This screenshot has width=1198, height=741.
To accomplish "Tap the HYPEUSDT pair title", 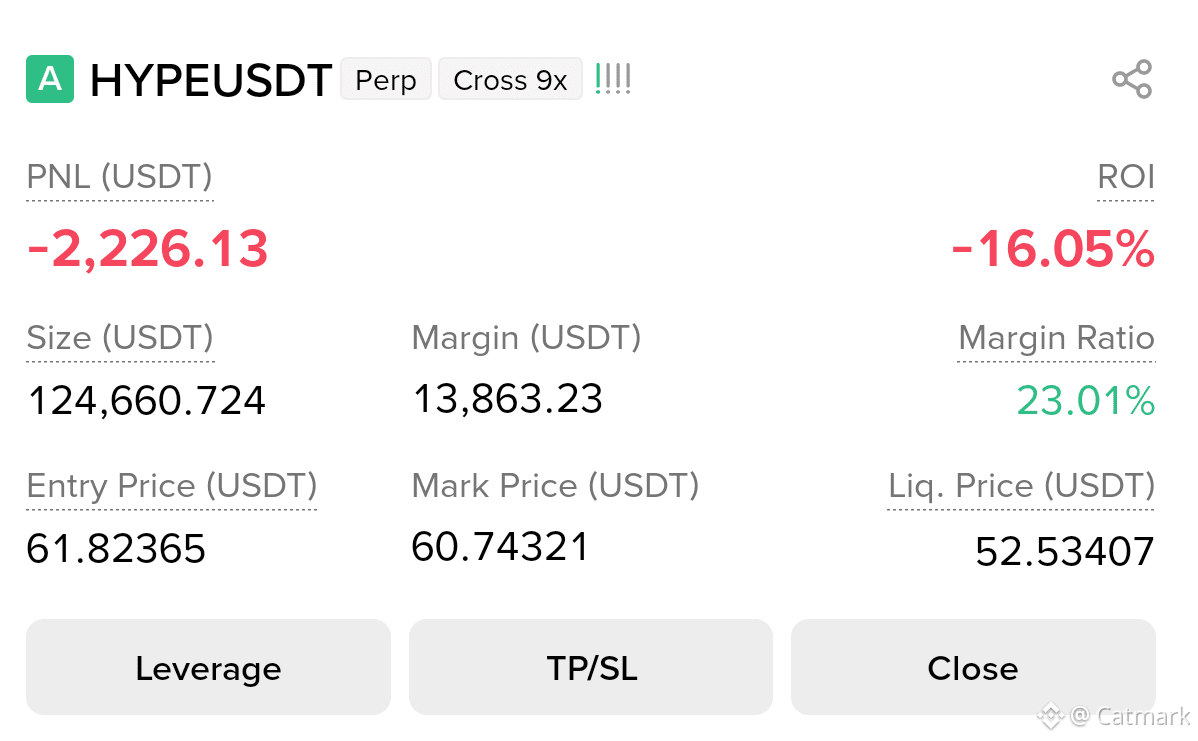I will 211,80.
